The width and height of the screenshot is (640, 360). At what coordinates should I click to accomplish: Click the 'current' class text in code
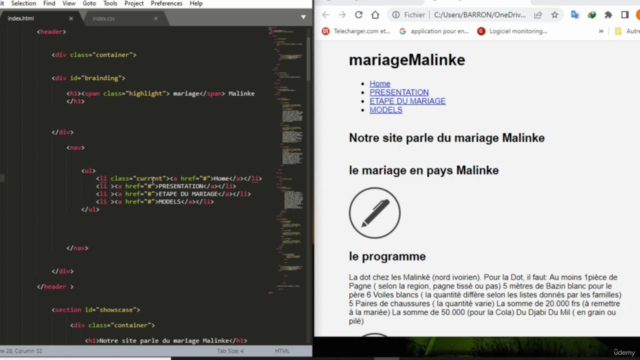click(150, 178)
